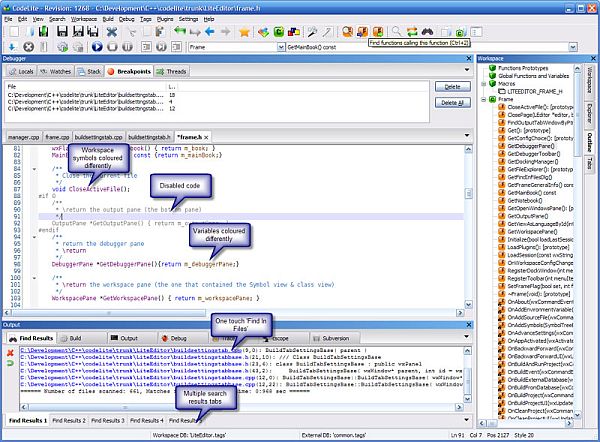This screenshot has height=442, width=600.
Task: Click the Stop debugger square icon
Action: pos(112,47)
